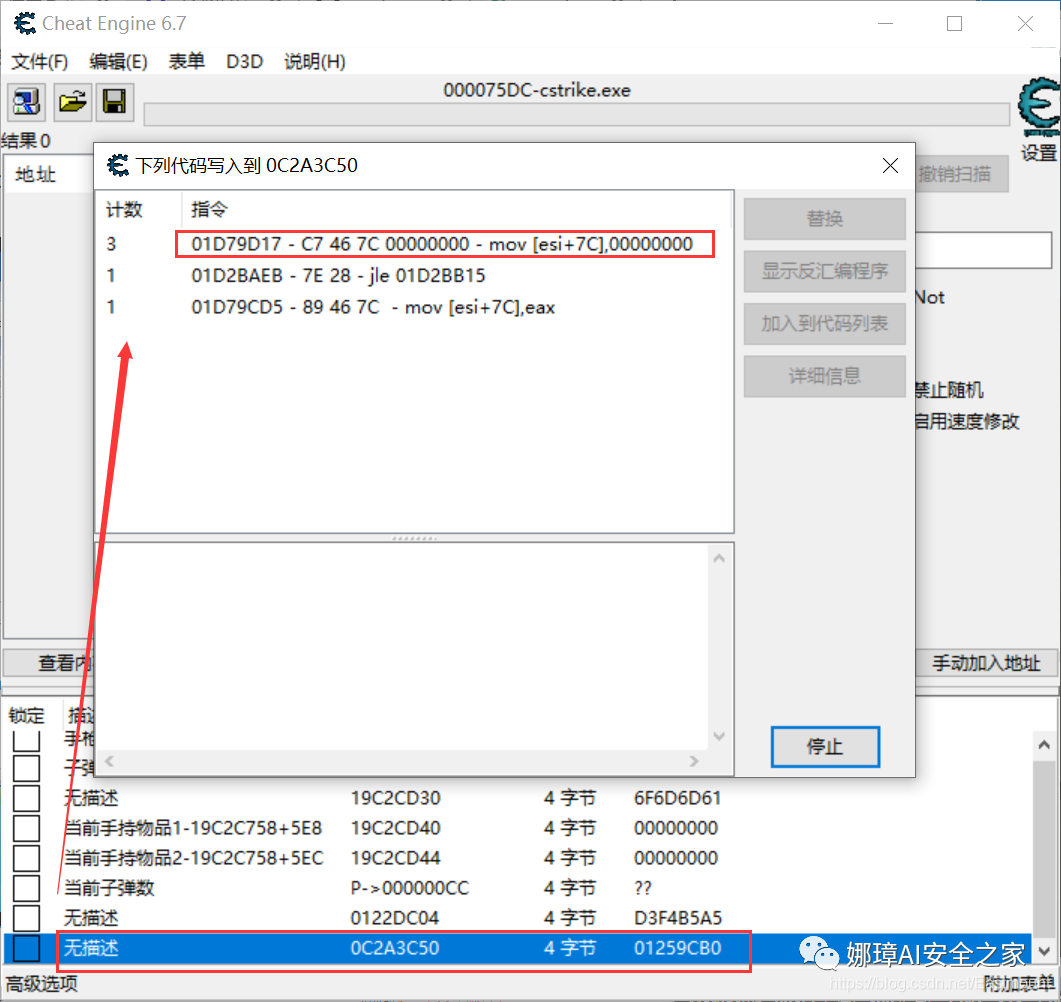Select address 19C2CD30 in table
This screenshot has width=1061, height=1002.
396,798
